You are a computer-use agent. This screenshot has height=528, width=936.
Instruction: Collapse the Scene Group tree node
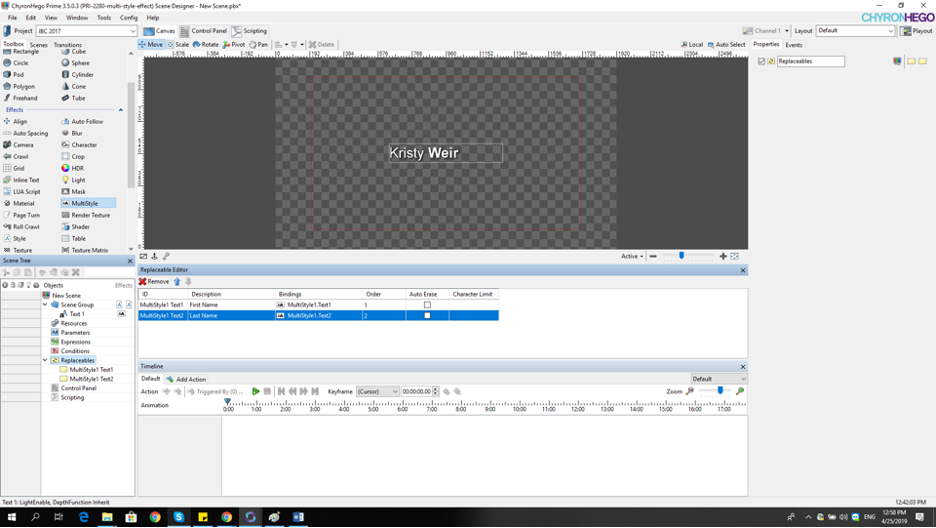click(45, 305)
